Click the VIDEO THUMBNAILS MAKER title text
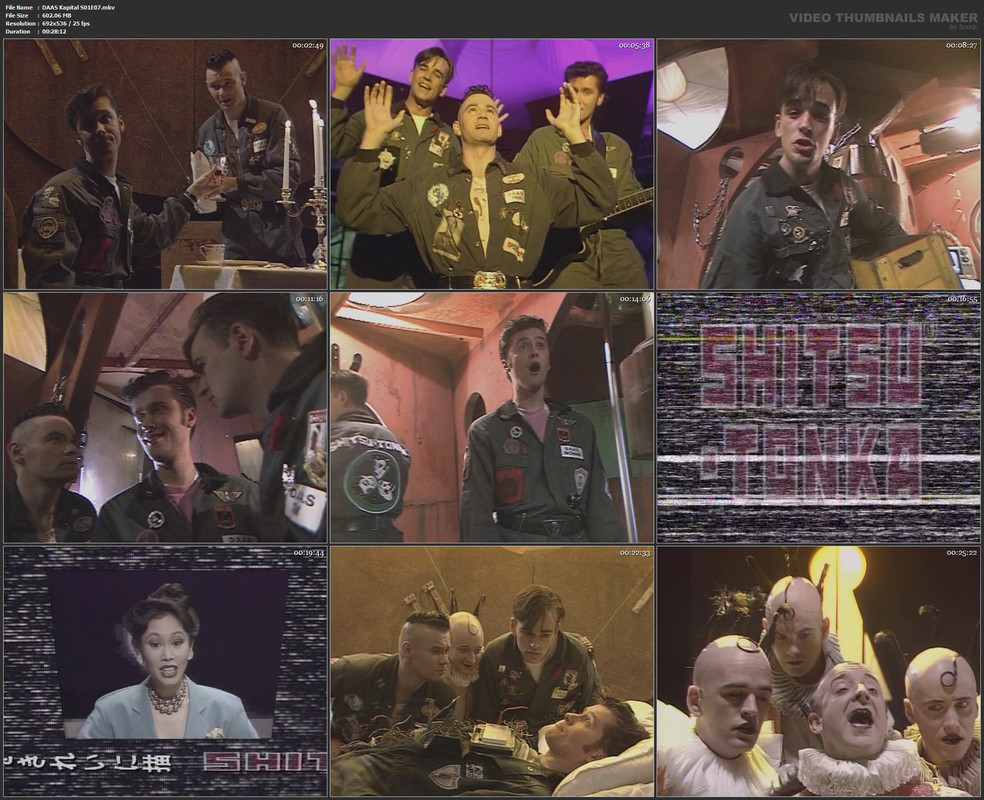The height and width of the screenshot is (800, 984). point(884,18)
